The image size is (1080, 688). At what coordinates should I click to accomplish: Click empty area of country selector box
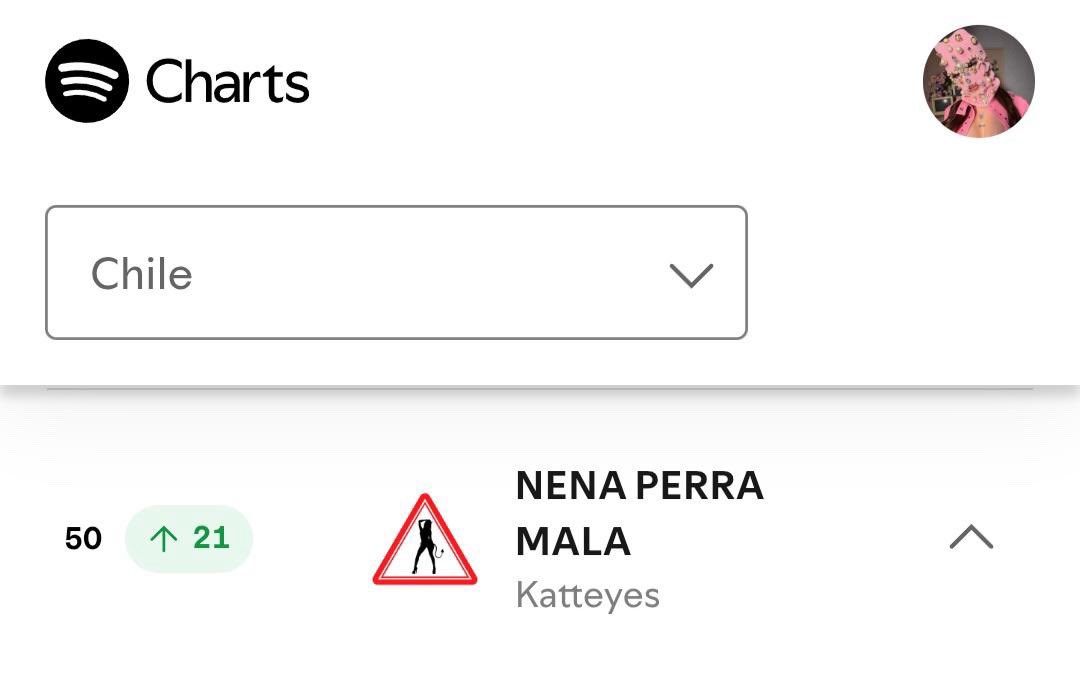(427, 272)
